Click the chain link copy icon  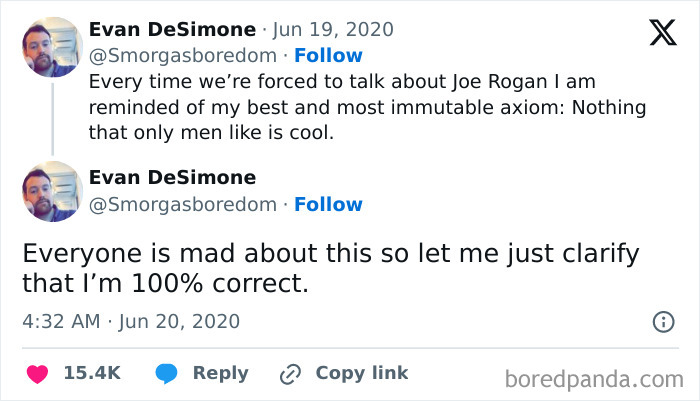[291, 373]
